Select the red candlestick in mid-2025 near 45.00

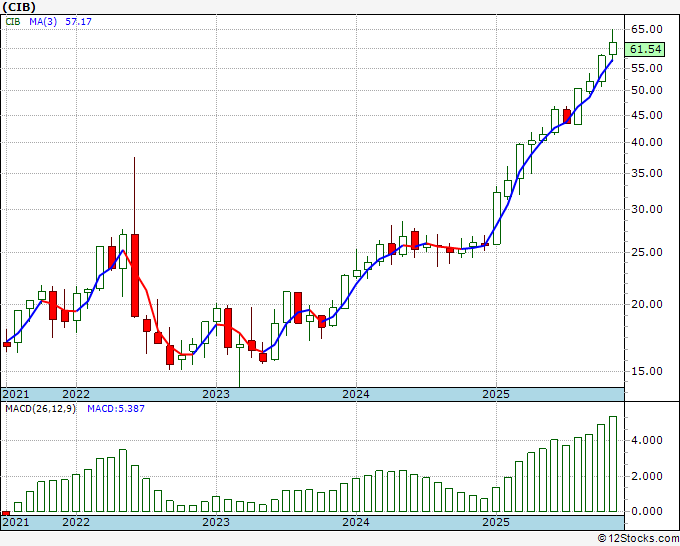click(x=567, y=116)
